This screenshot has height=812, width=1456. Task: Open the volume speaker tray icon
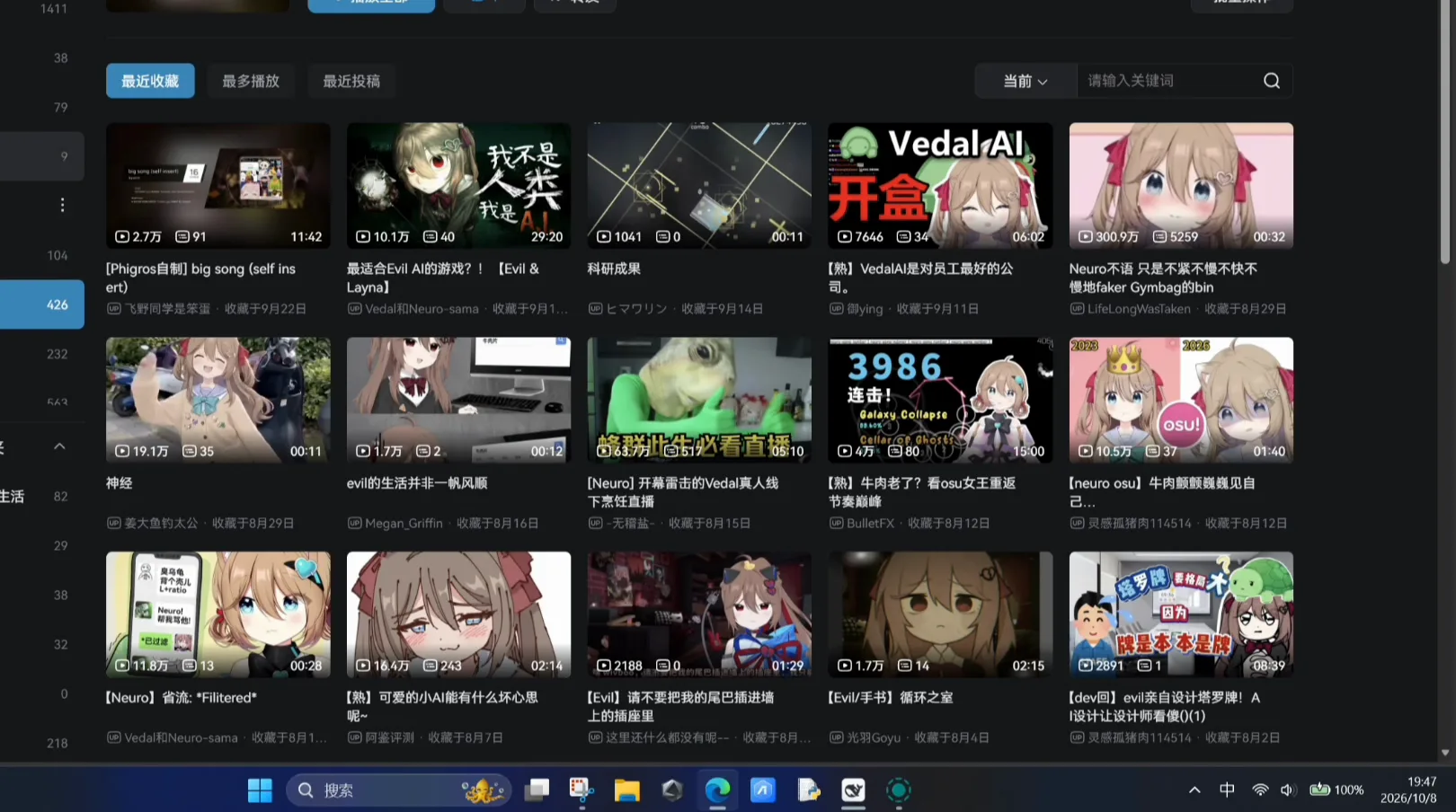pyautogui.click(x=1287, y=790)
